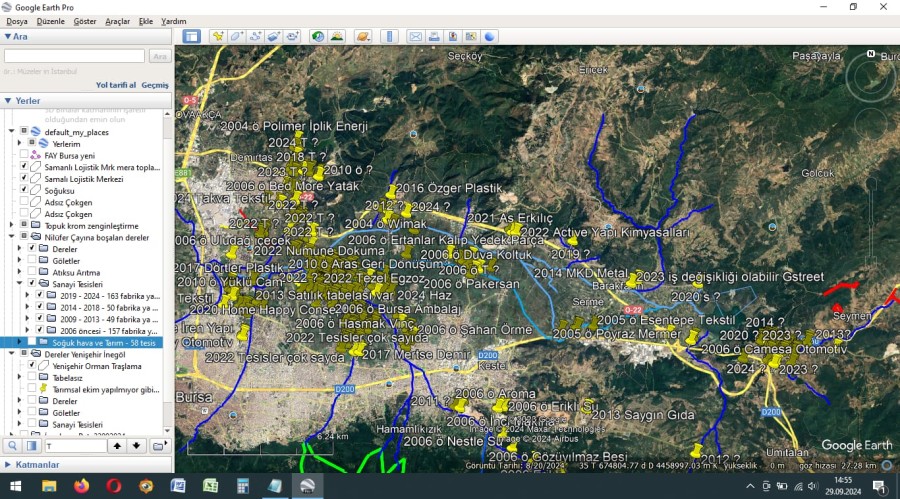Click the View in Google Maps icon

pyautogui.click(x=471, y=37)
